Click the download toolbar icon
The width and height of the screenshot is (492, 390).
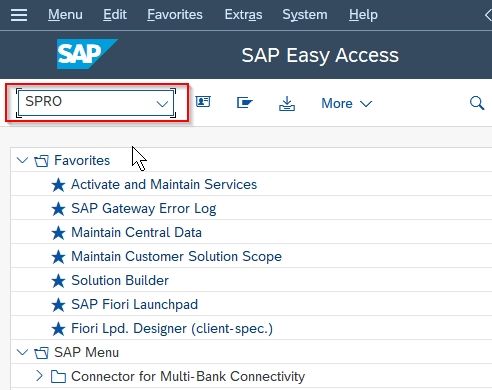pyautogui.click(x=287, y=103)
